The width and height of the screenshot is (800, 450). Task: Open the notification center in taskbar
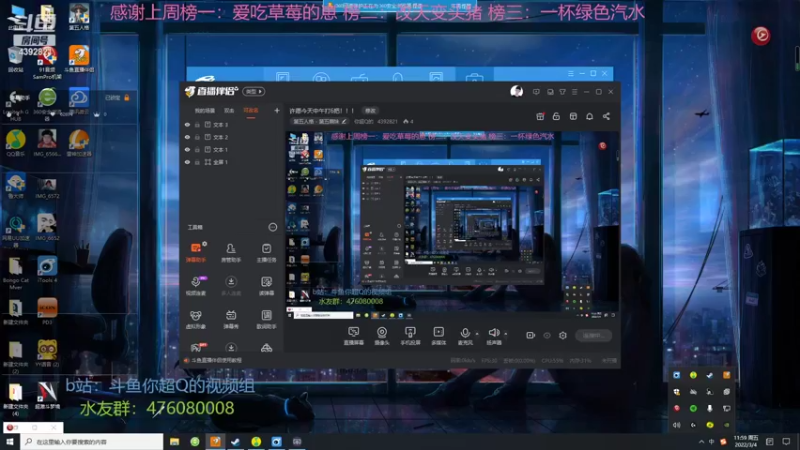(x=786, y=442)
